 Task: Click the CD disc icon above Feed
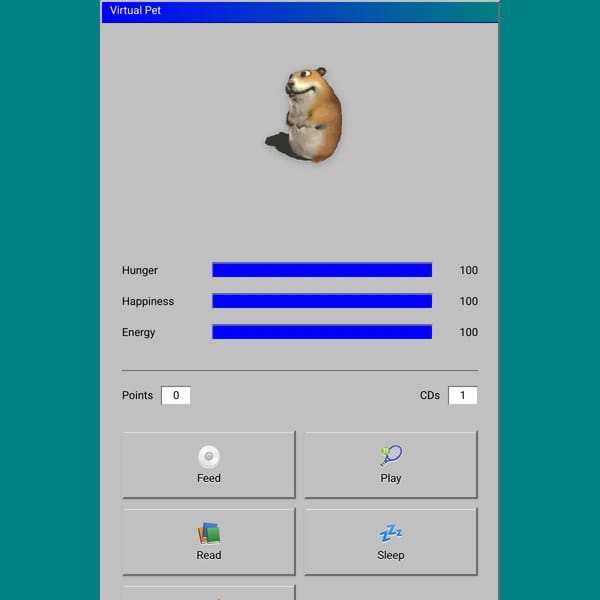(209, 457)
